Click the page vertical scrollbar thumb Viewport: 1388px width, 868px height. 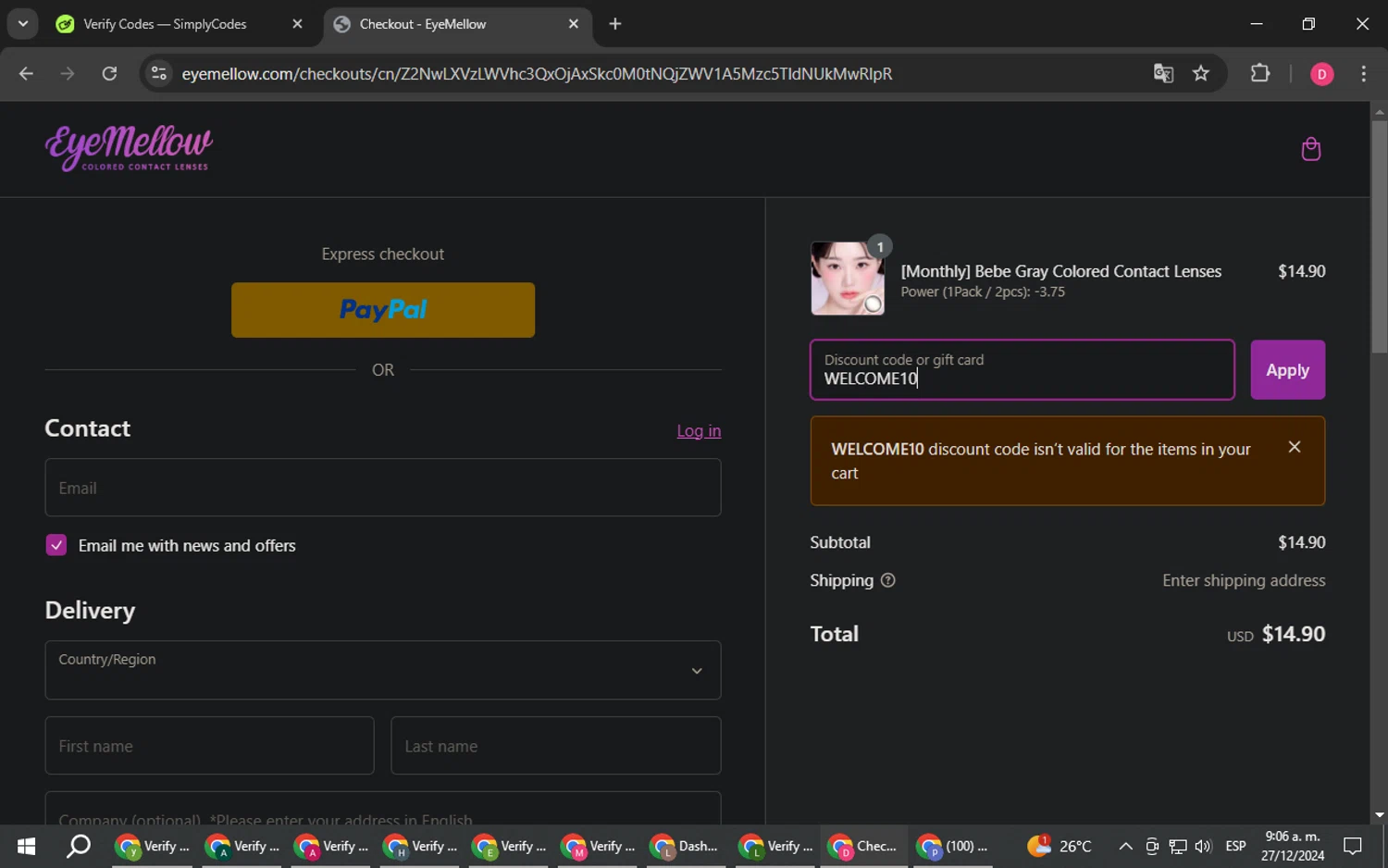[x=1379, y=236]
